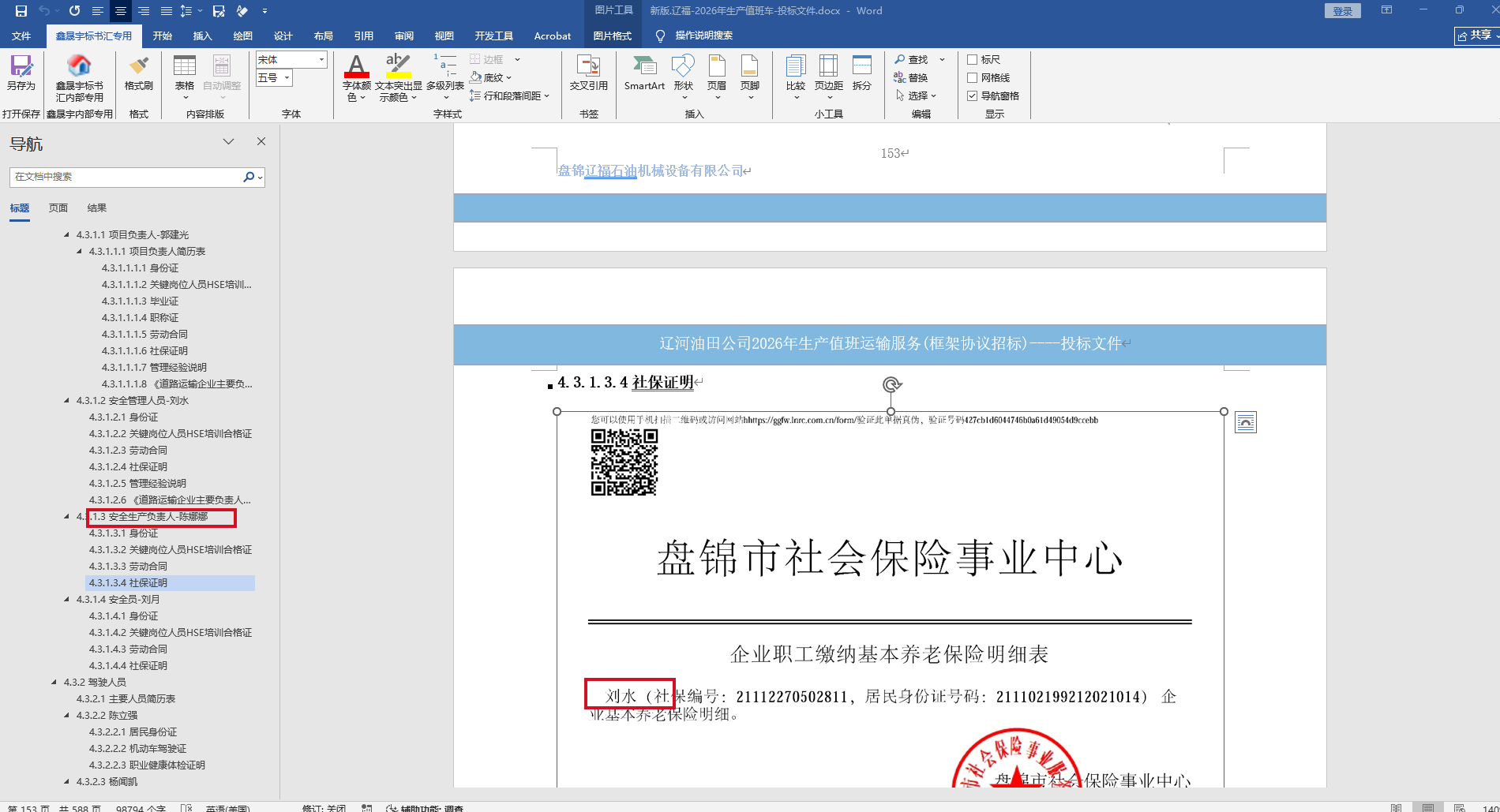Show the 页面 pages tab in navigation

coord(58,208)
